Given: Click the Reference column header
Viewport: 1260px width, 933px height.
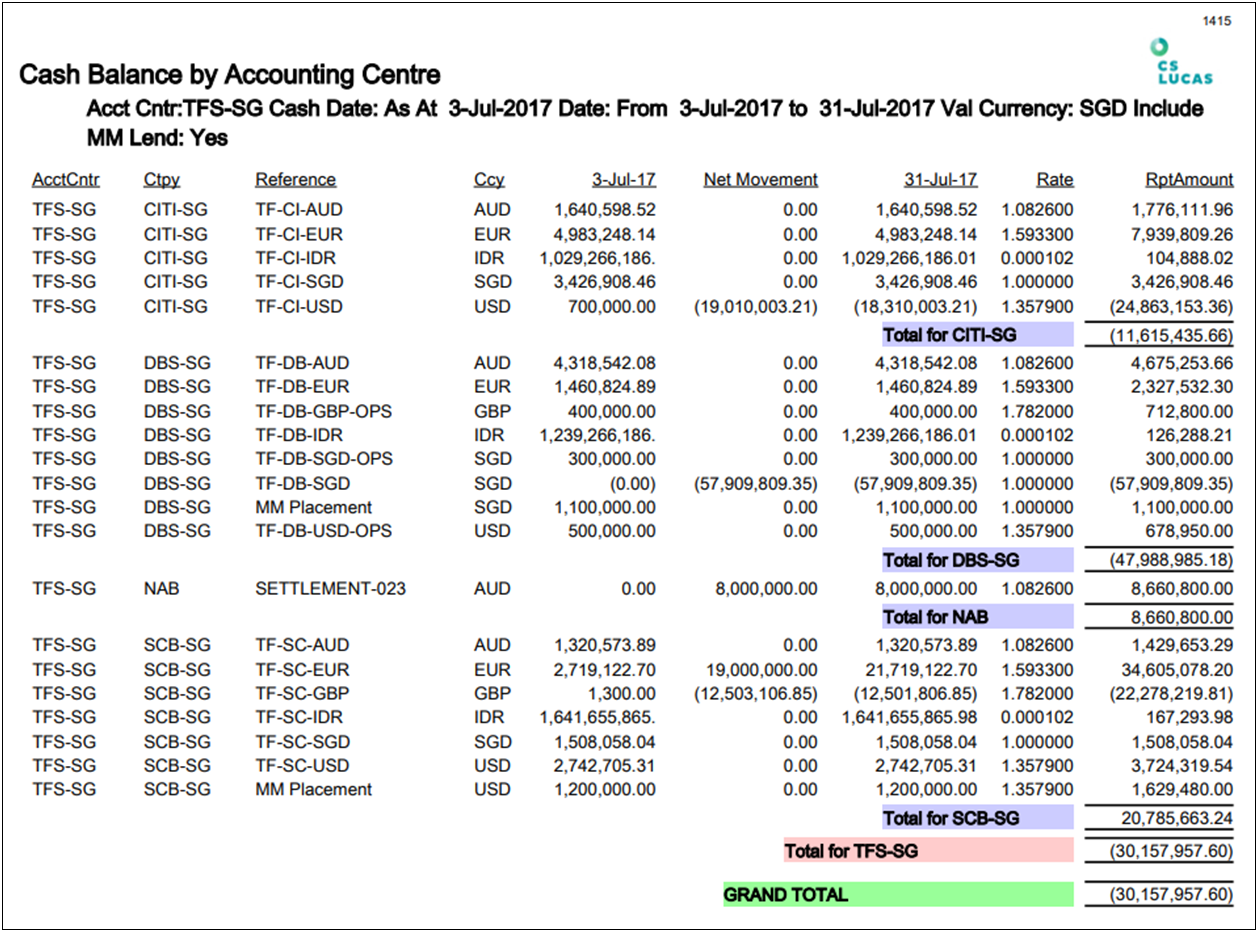Looking at the screenshot, I should (x=295, y=180).
